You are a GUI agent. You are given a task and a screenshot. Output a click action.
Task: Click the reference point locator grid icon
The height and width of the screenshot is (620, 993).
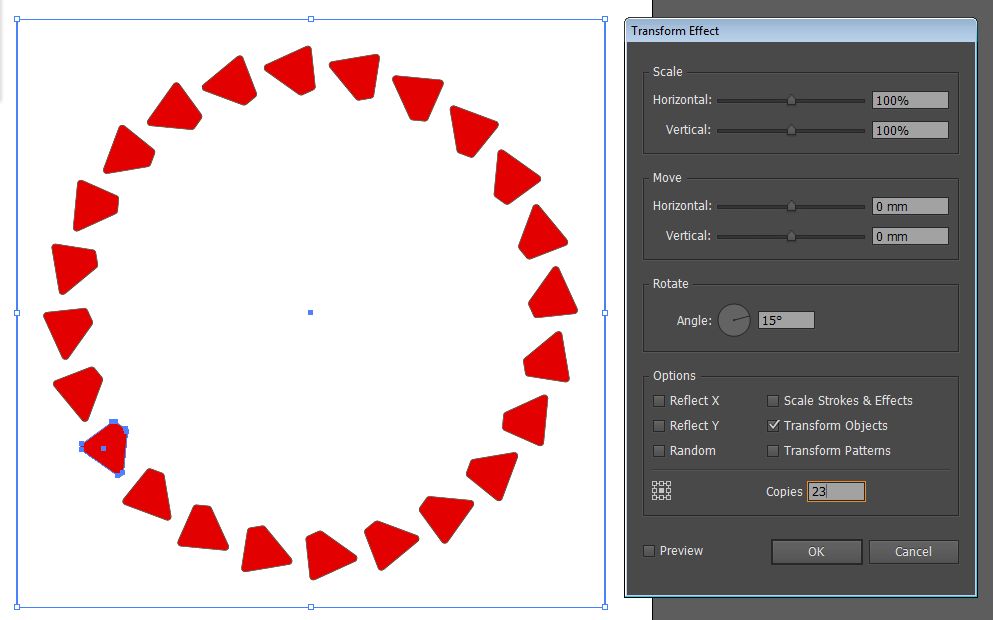point(661,491)
